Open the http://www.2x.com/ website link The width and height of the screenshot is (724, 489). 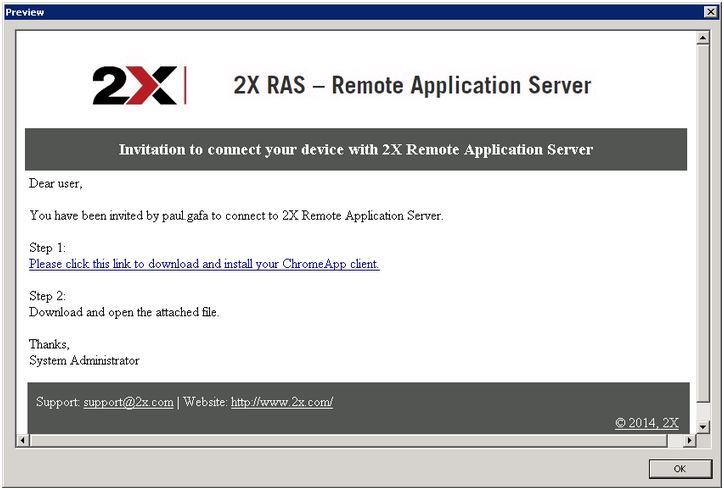(x=282, y=402)
